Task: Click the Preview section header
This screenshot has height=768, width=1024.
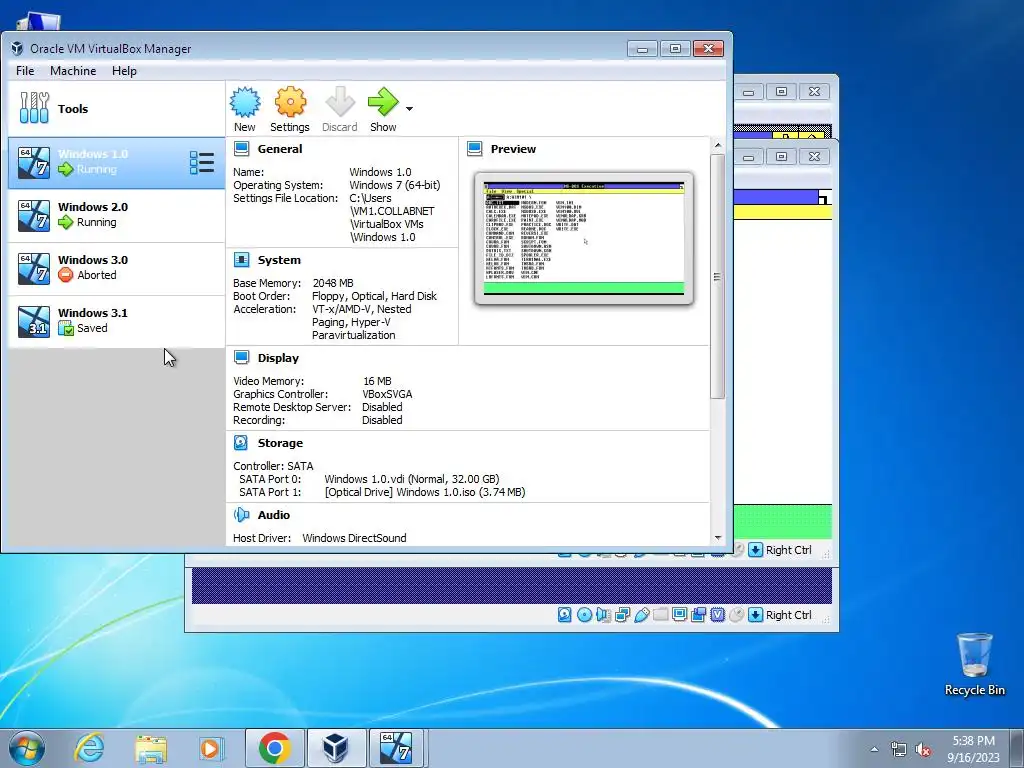Action: click(513, 149)
